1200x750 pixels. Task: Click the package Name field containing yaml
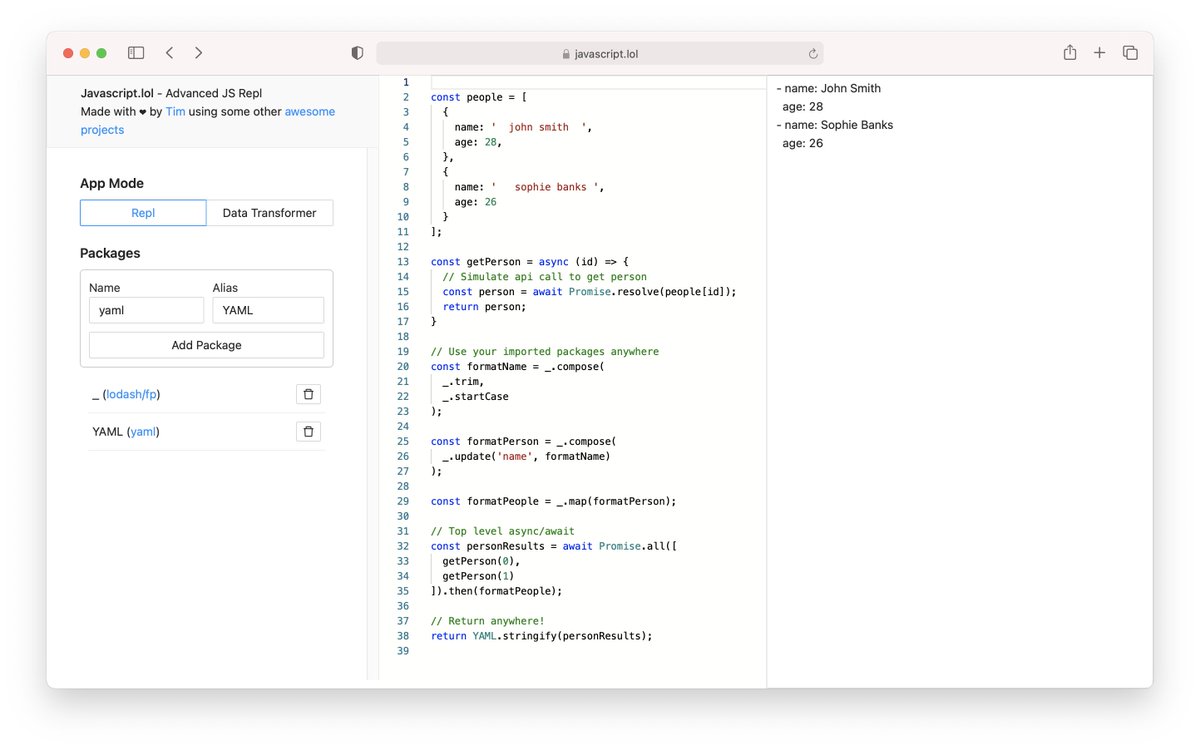(x=146, y=310)
